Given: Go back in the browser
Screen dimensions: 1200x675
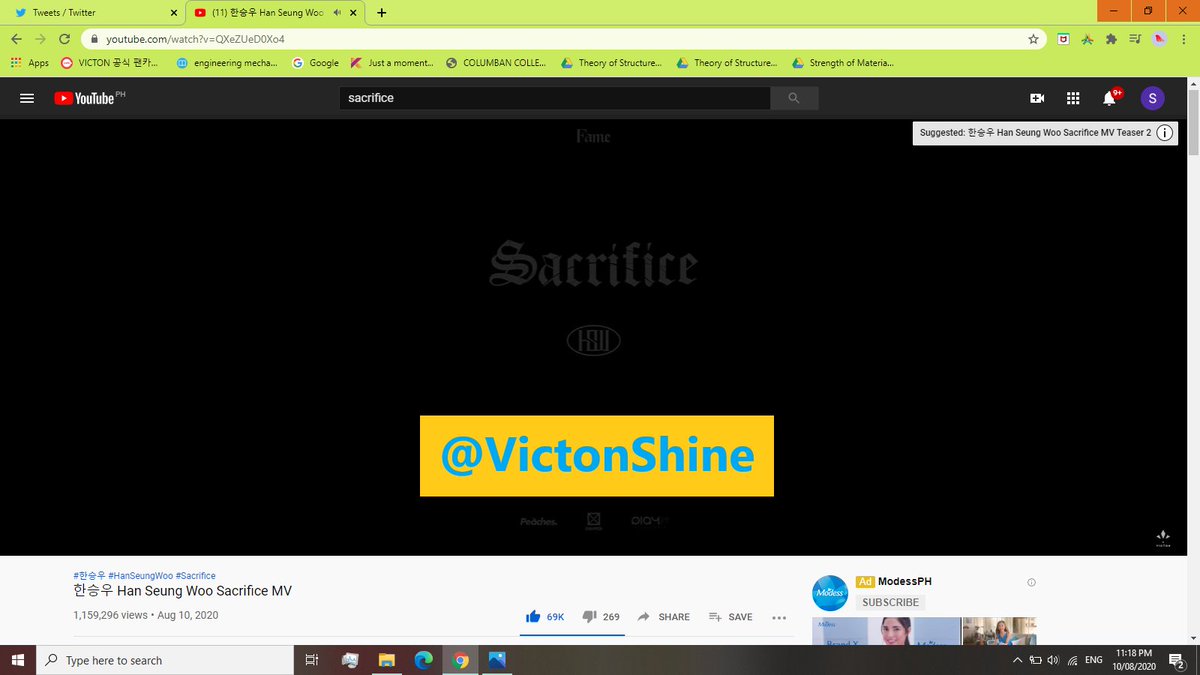Looking at the screenshot, I should point(16,39).
